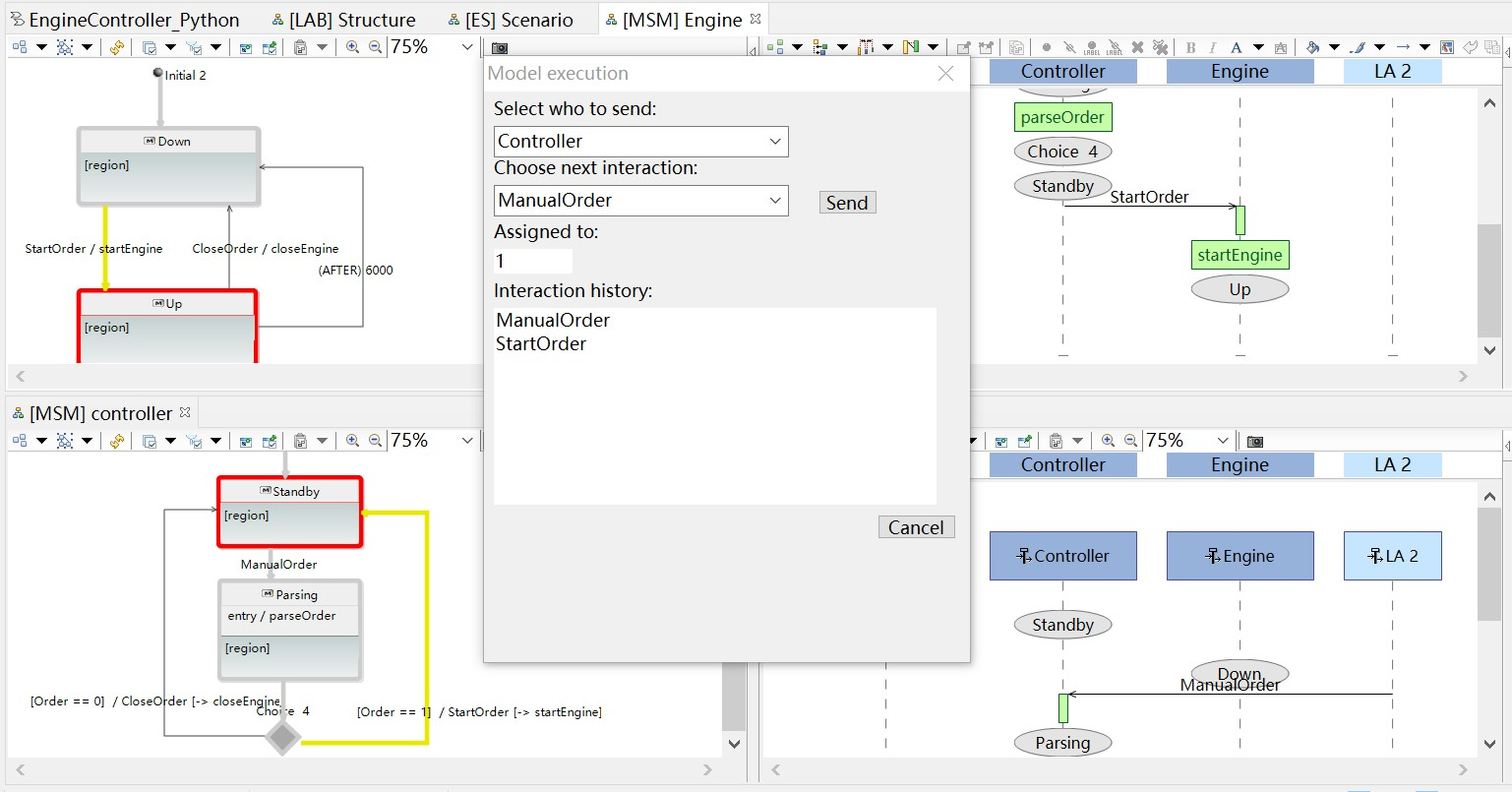1512x792 pixels.
Task: Refresh the Engine diagram with yellow arrows icon
Action: pos(117,47)
